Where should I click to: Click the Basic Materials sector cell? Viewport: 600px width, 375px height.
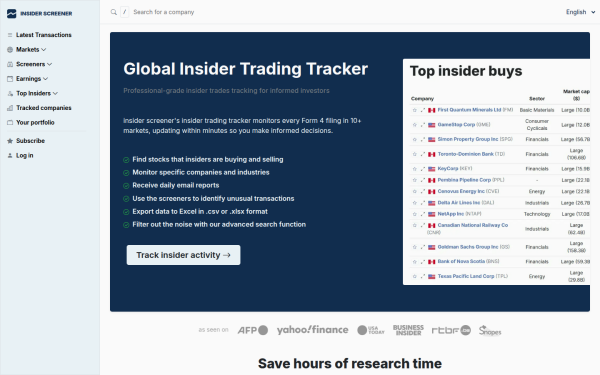(x=537, y=110)
